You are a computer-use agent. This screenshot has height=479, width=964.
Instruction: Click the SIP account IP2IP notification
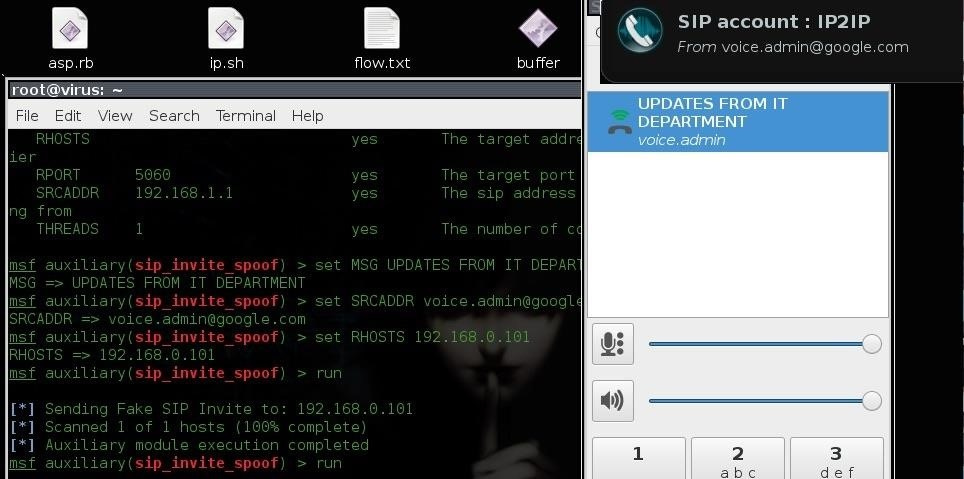pyautogui.click(x=782, y=41)
